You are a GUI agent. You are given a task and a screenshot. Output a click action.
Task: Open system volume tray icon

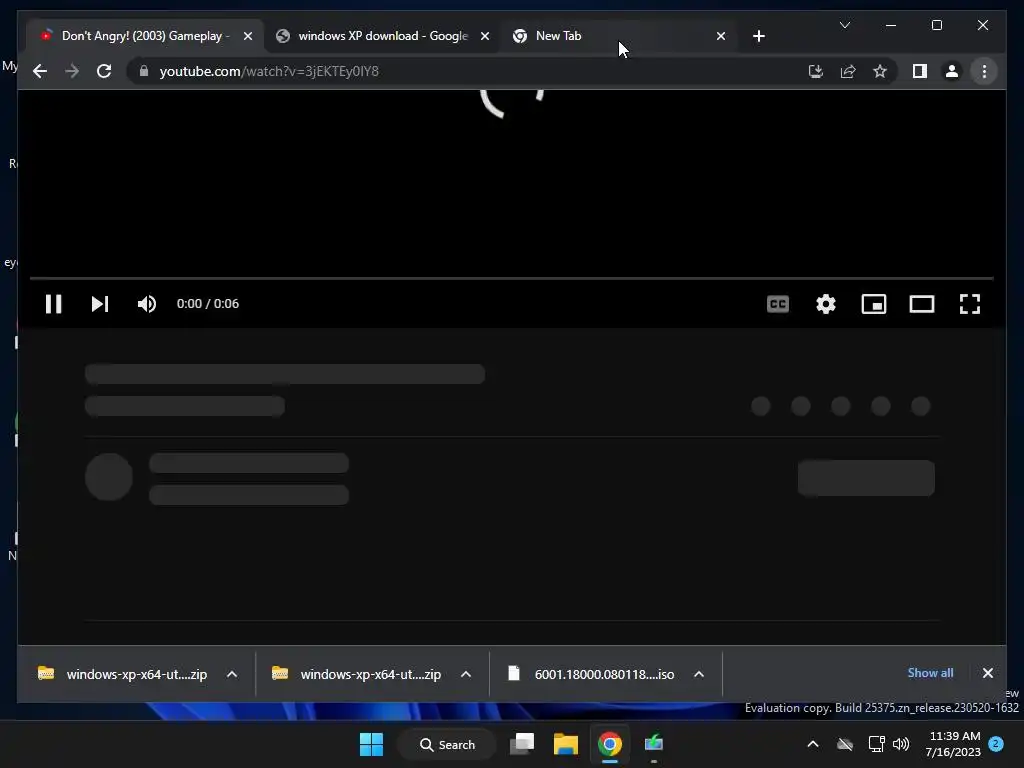coord(901,744)
